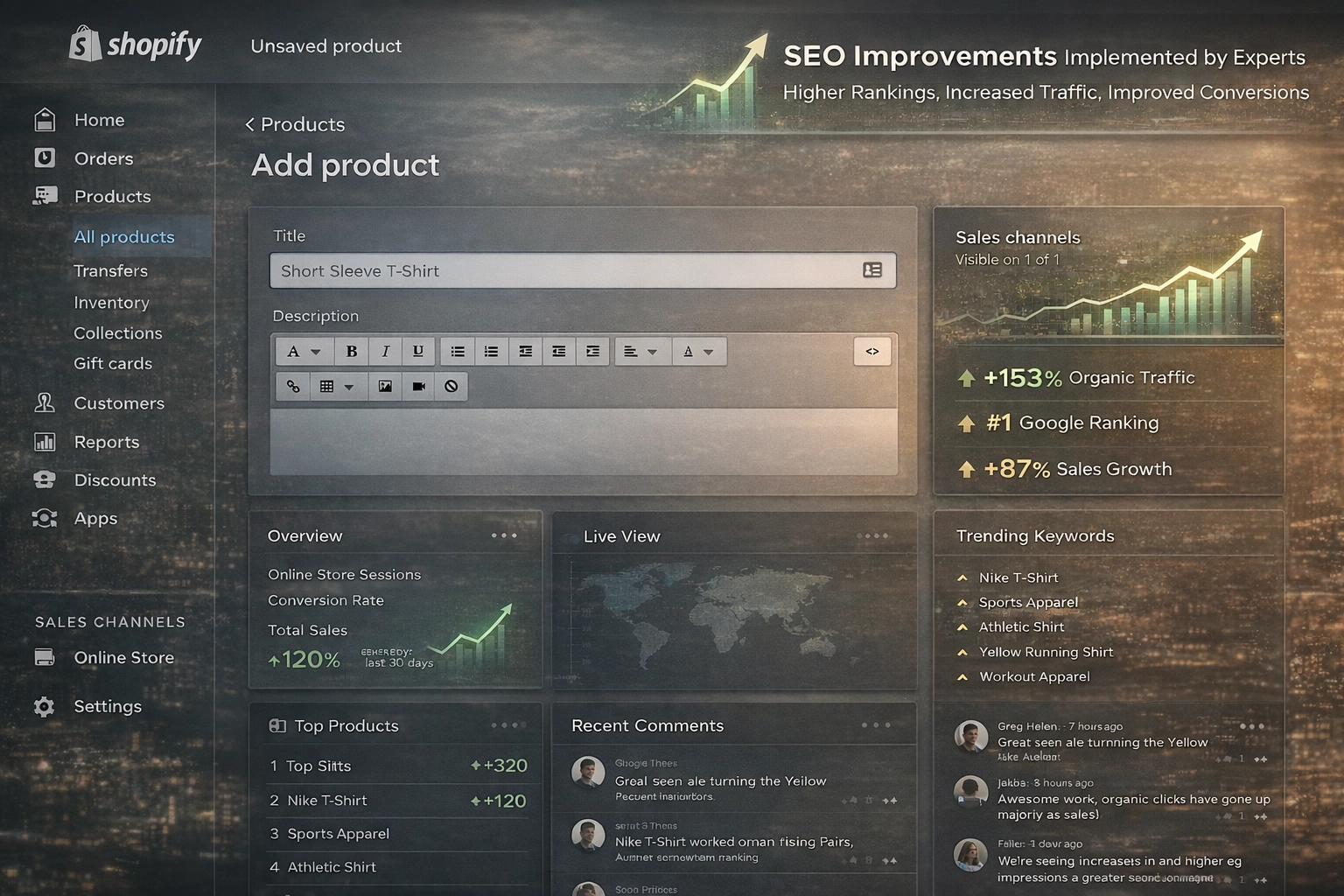Click the clear formatting icon

pos(451,387)
